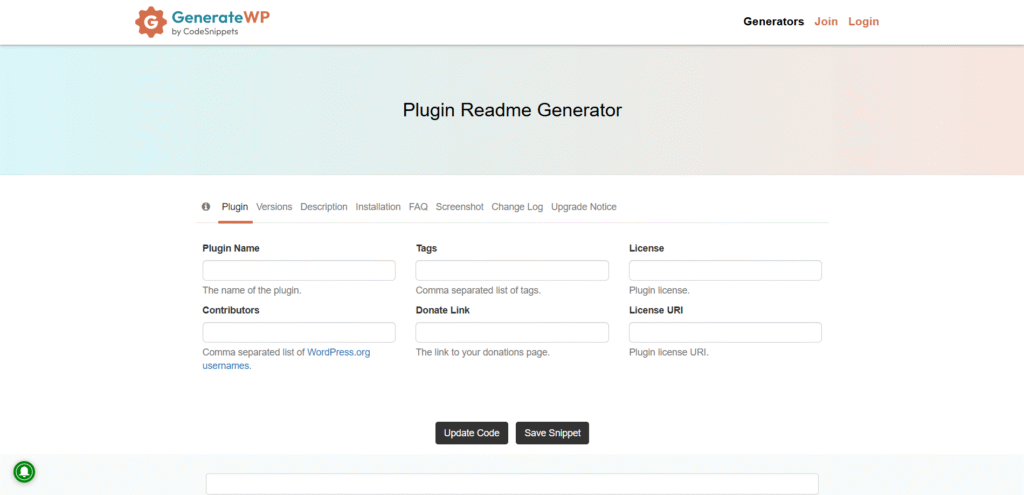
Task: Click the info icon beside the Plugin tab
Action: click(206, 207)
